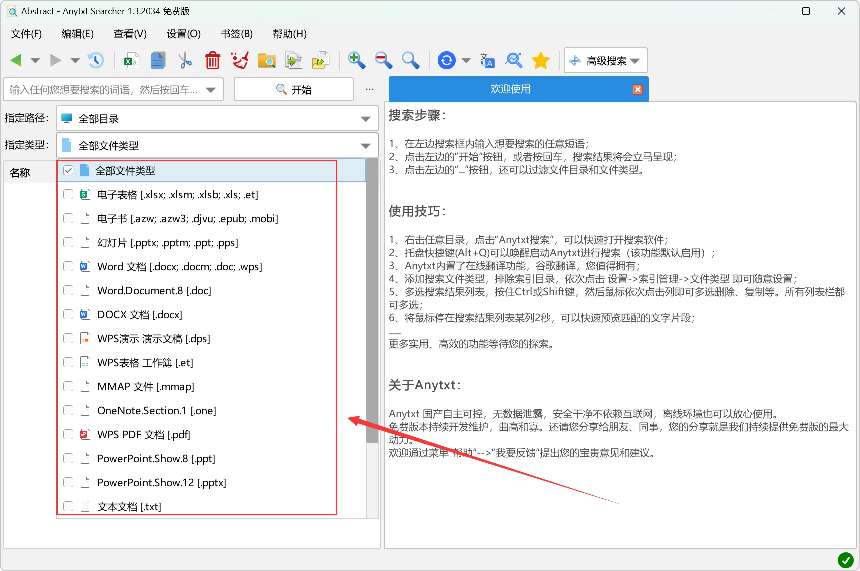Check the 文本文档 [.txt] checkbox
The height and width of the screenshot is (571, 860).
67,506
